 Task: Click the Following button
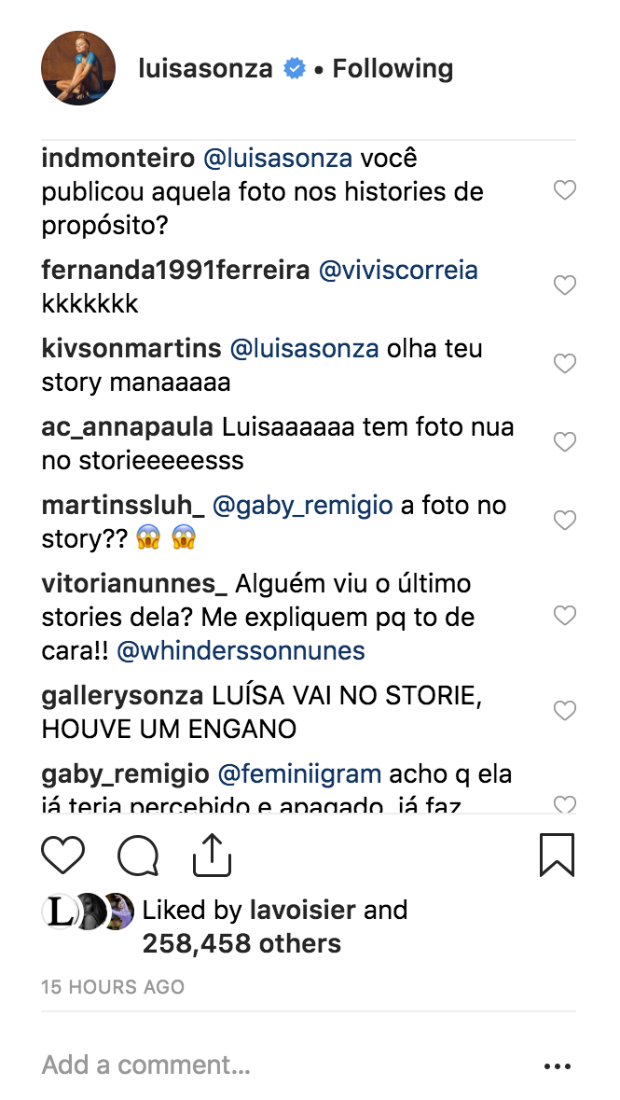point(392,69)
